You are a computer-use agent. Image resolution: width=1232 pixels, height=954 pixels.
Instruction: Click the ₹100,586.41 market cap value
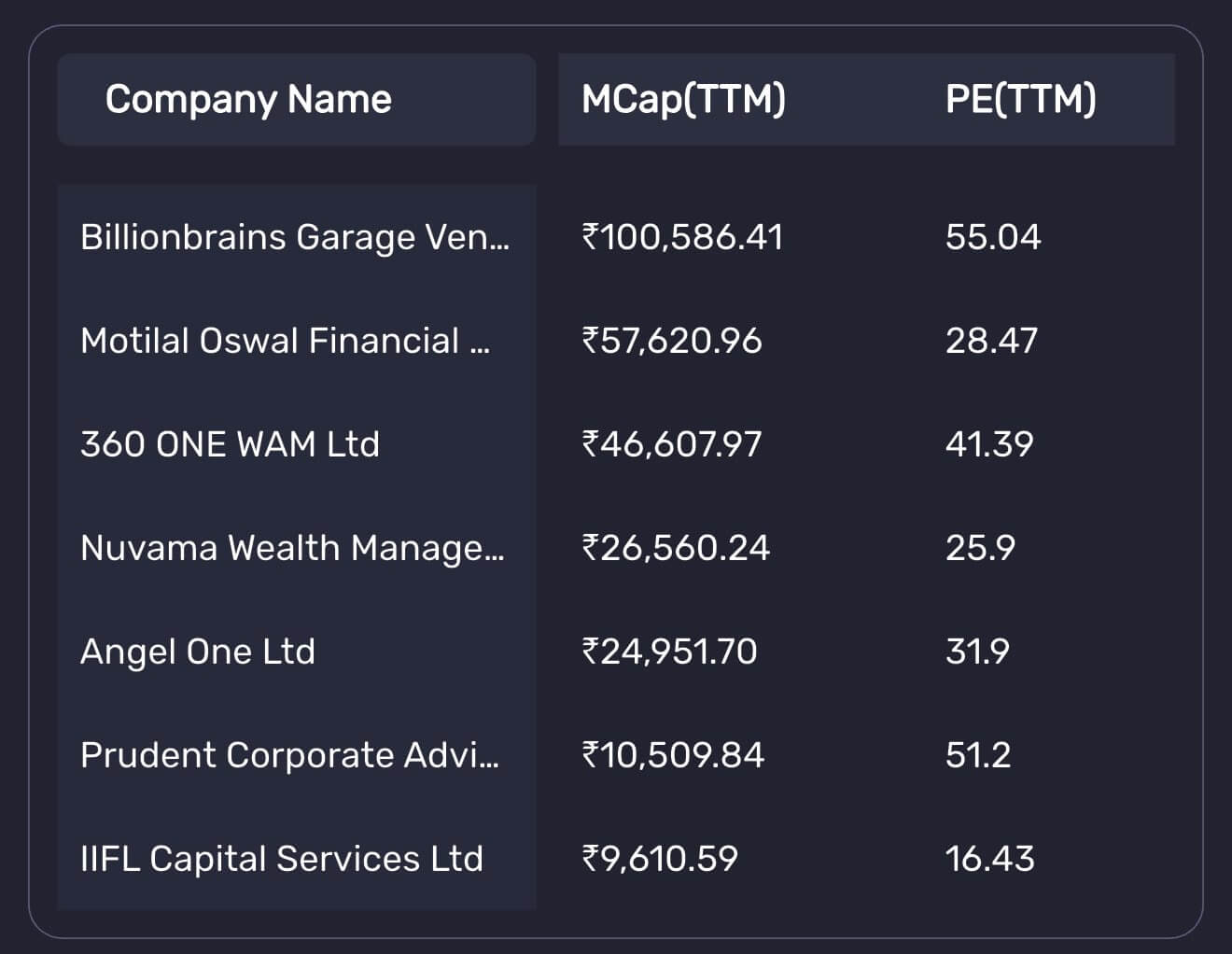(x=682, y=237)
